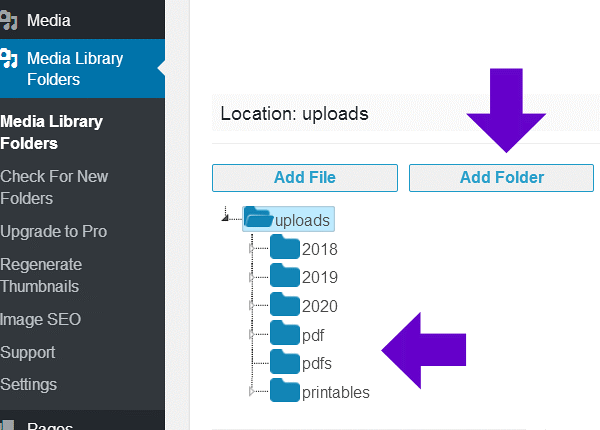Open the Support submenu item
Image resolution: width=600 pixels, height=430 pixels.
28,352
